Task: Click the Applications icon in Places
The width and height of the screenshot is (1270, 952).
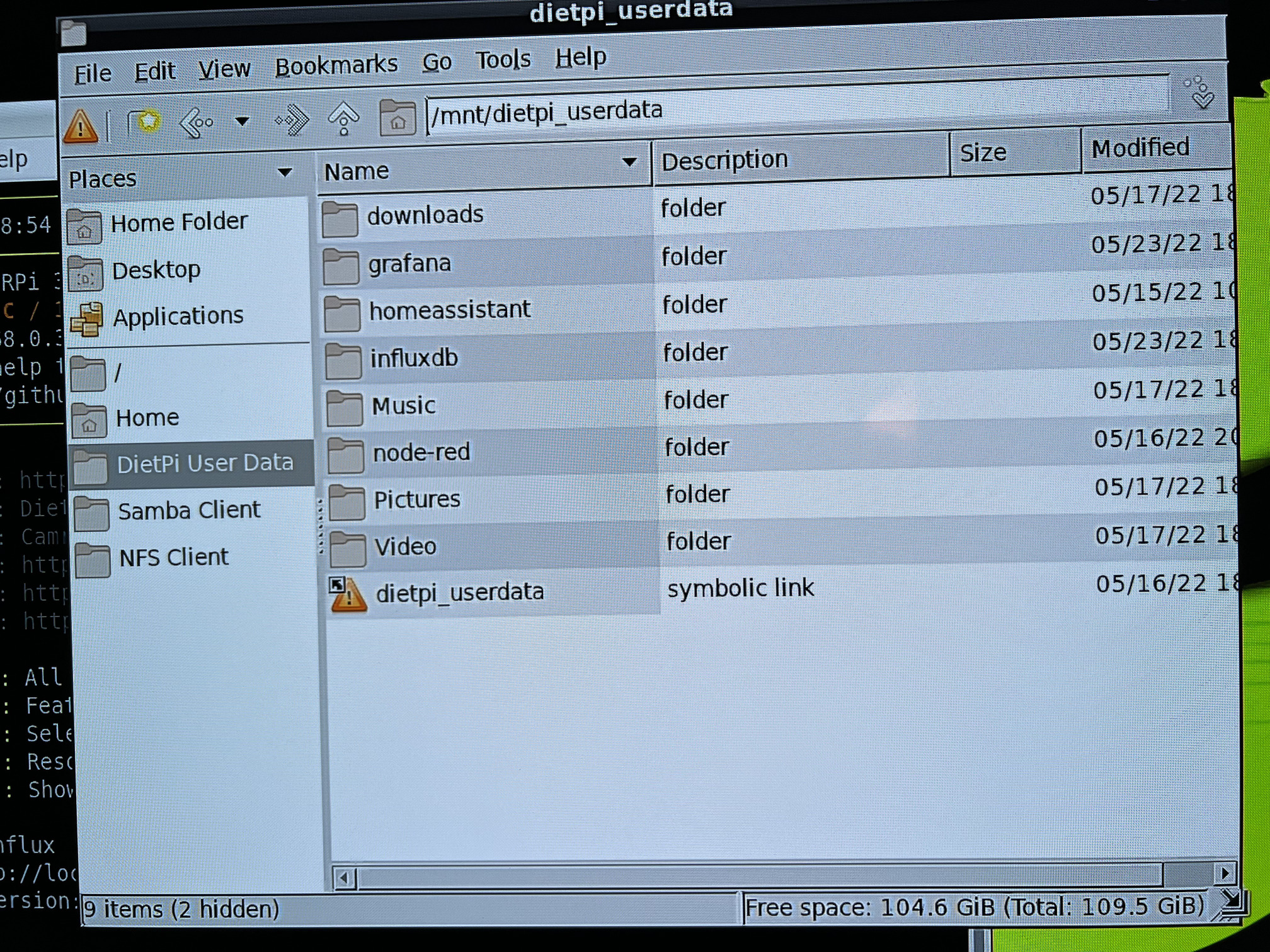Action: tap(86, 320)
